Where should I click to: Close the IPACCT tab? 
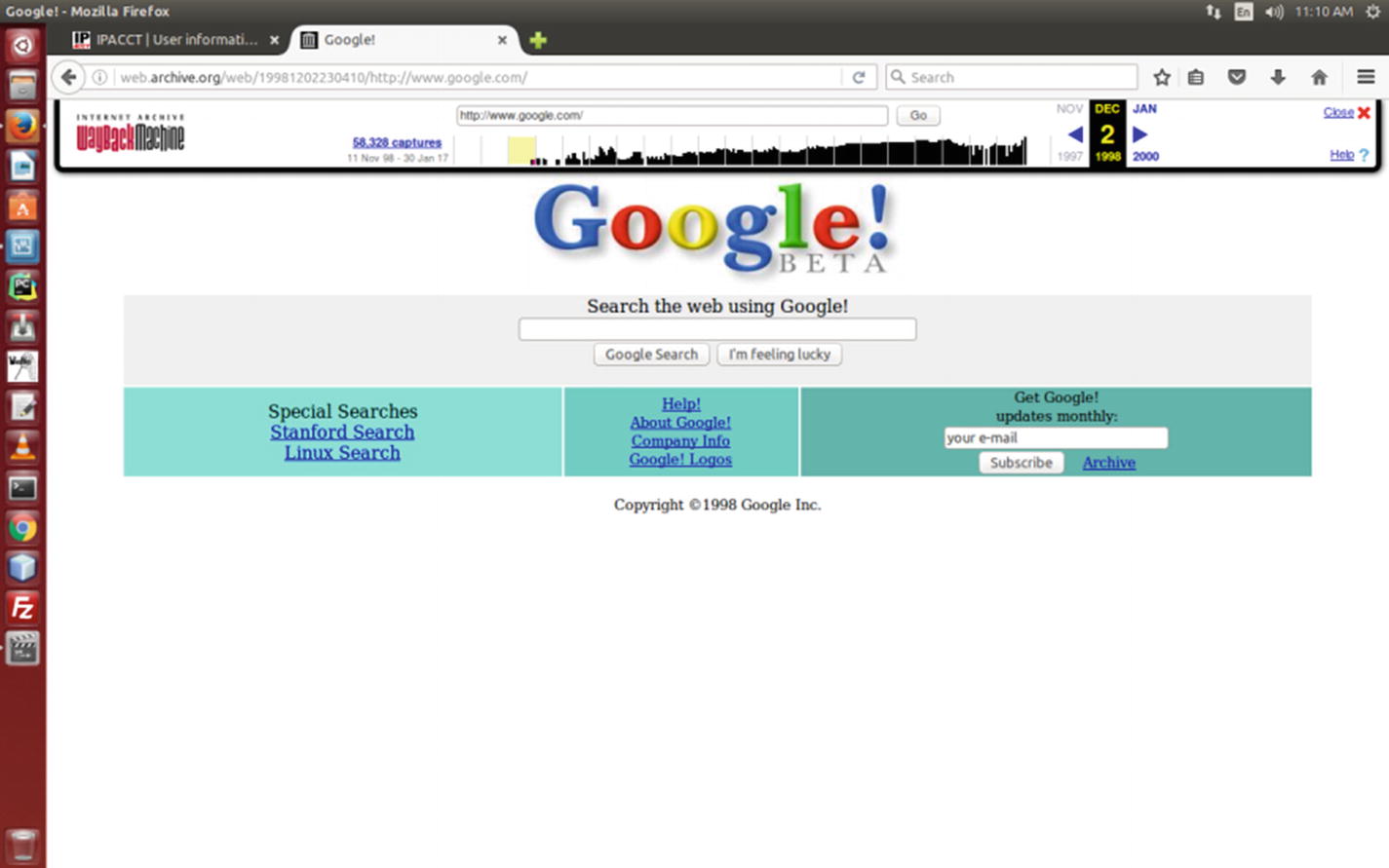274,40
